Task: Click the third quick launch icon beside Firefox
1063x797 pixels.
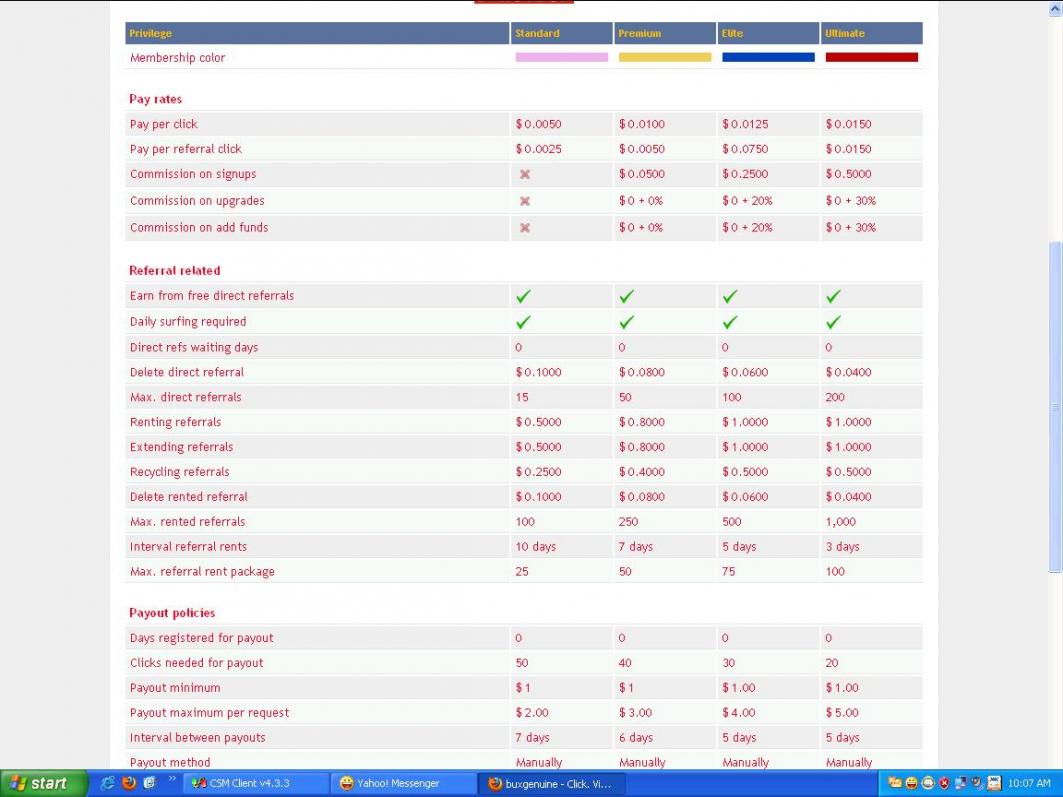Action: [150, 783]
